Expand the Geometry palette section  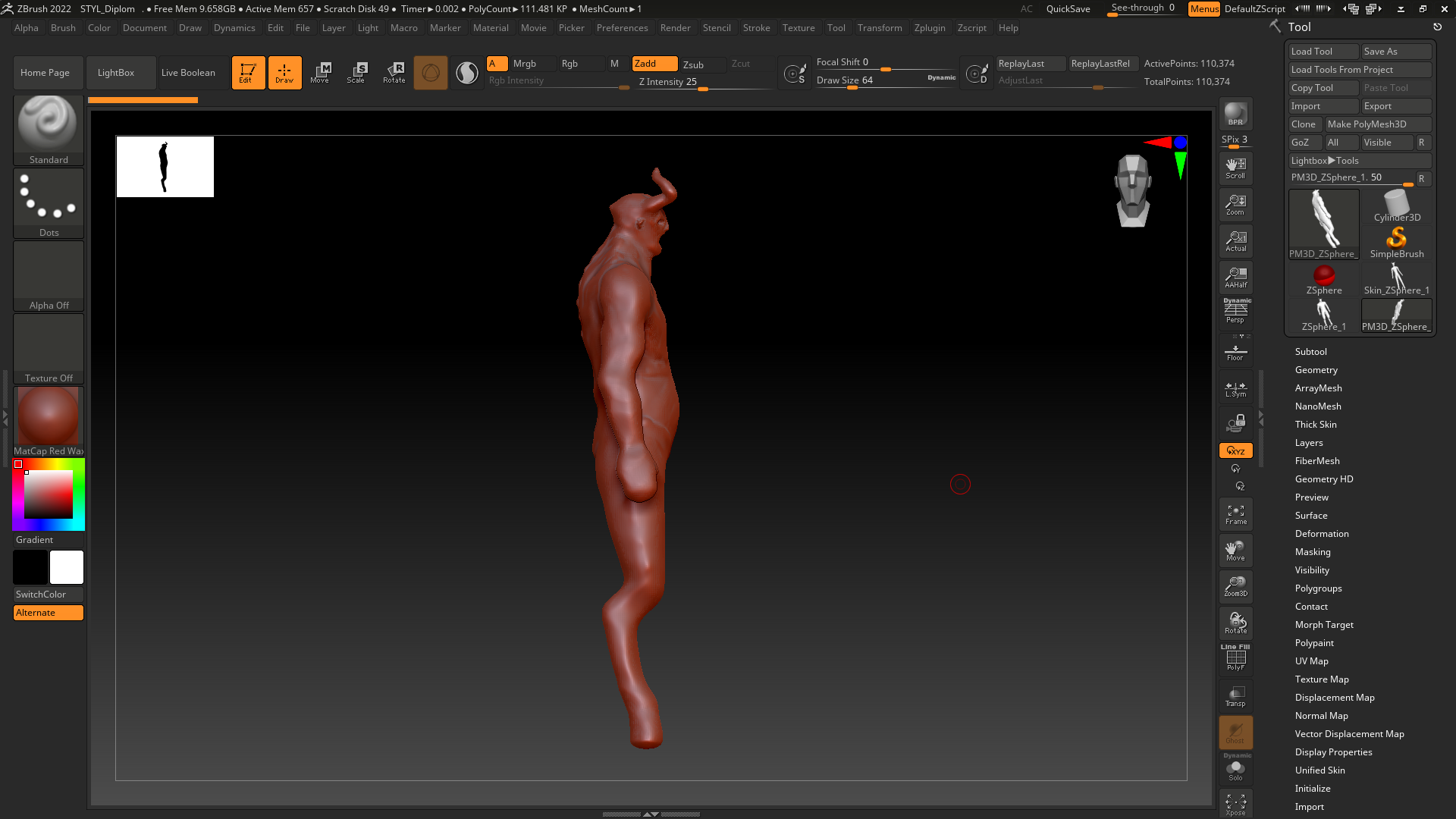(x=1316, y=370)
